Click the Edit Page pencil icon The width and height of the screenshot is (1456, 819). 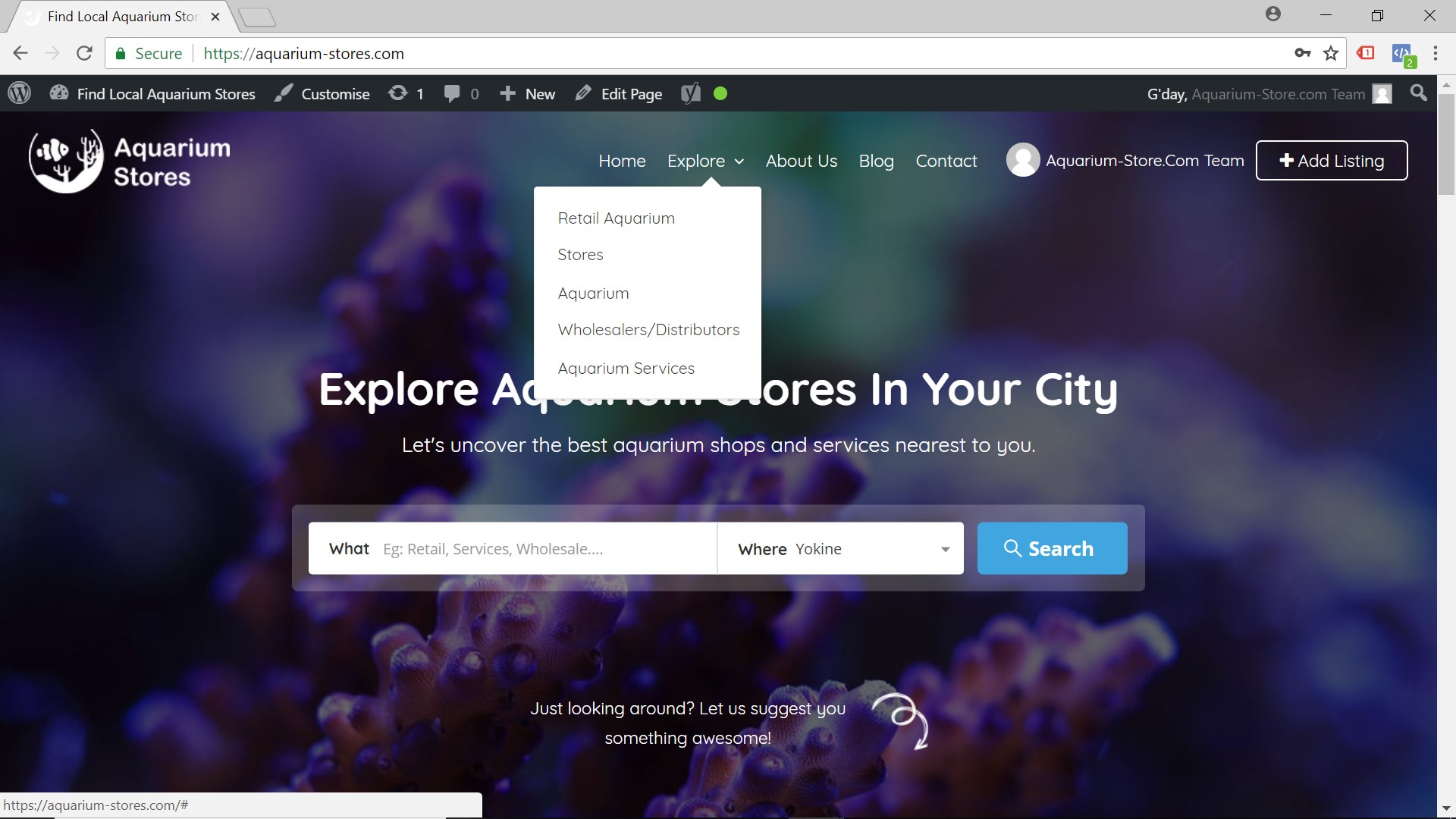click(x=582, y=94)
